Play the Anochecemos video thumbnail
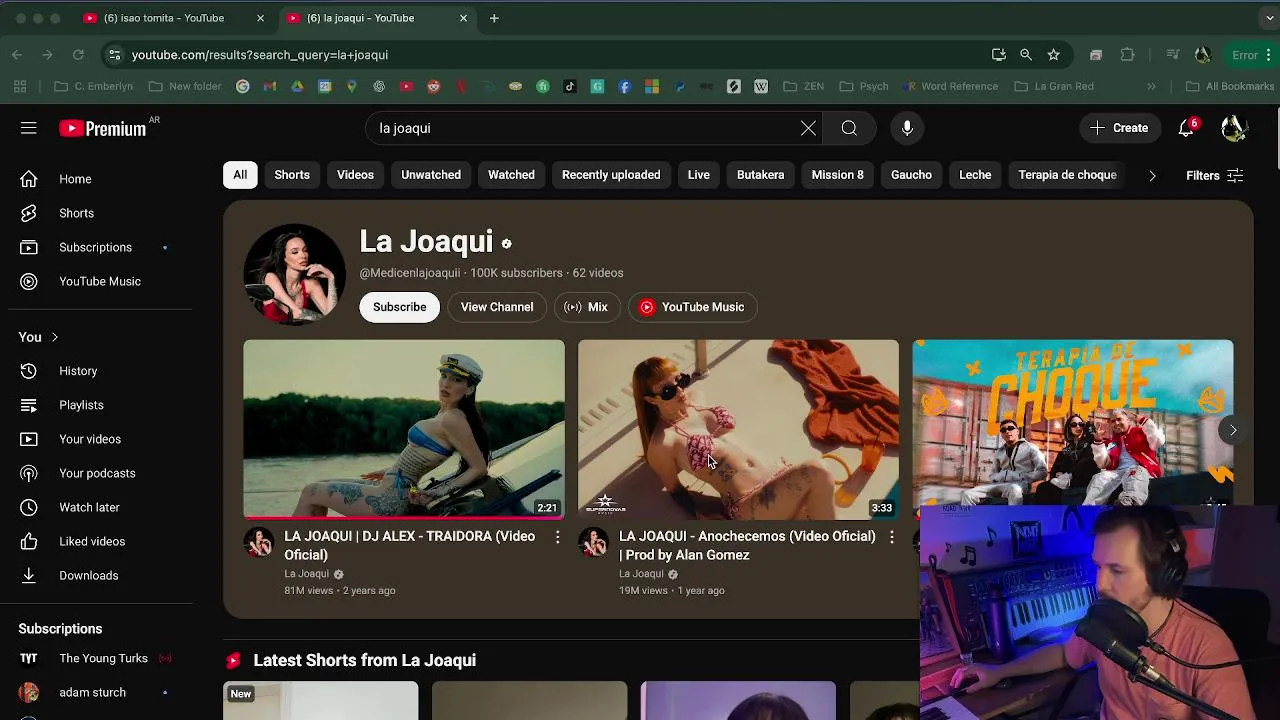1280x720 pixels. (738, 430)
